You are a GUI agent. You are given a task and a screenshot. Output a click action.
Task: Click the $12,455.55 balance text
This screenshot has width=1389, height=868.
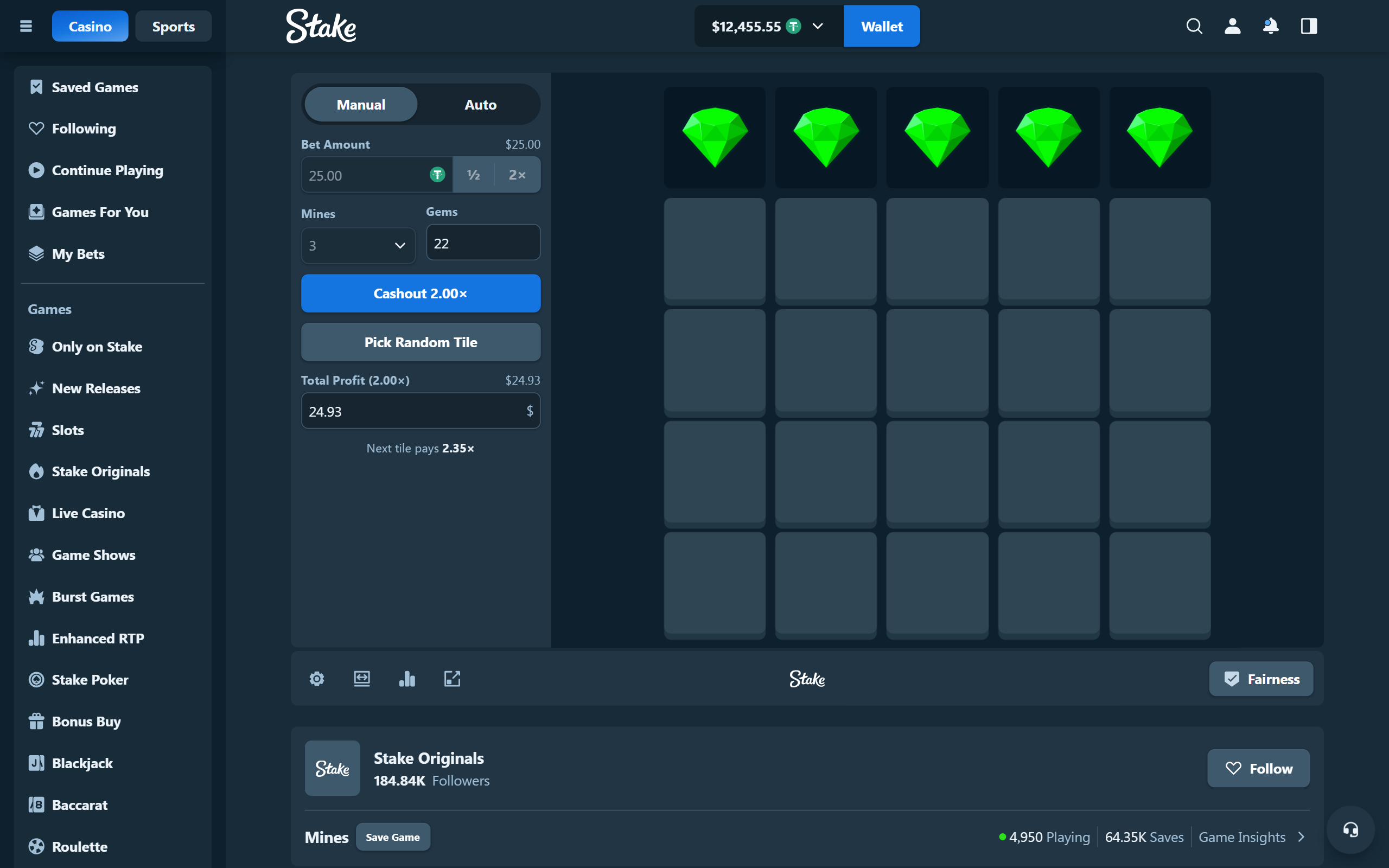point(746,27)
